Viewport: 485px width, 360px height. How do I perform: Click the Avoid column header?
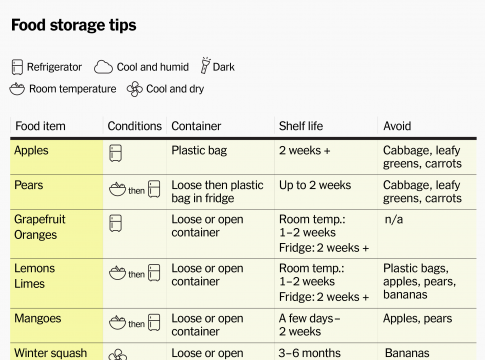397,126
